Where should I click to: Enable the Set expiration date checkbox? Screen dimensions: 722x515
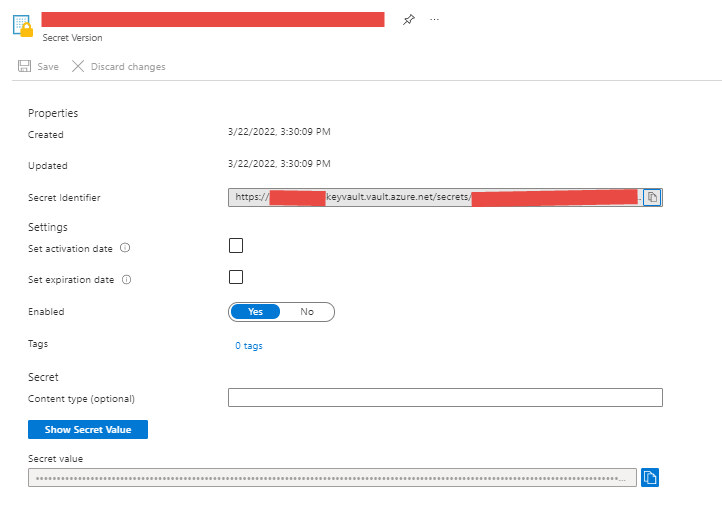[236, 277]
